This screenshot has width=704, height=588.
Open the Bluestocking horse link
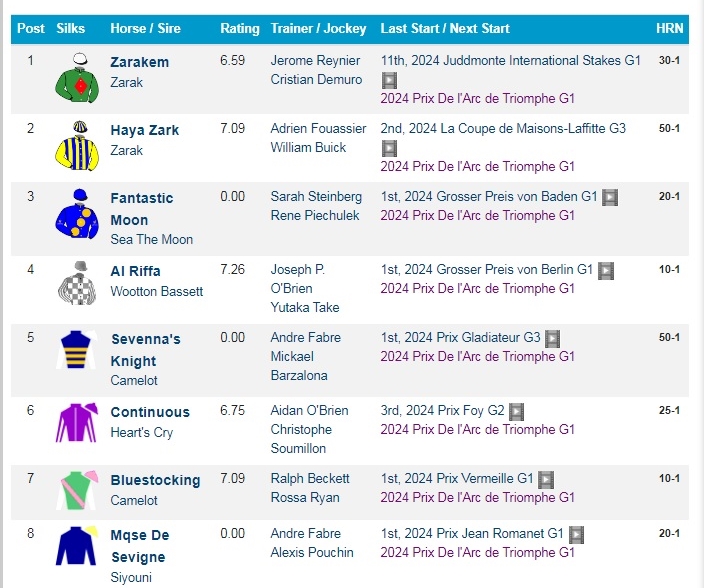(155, 480)
